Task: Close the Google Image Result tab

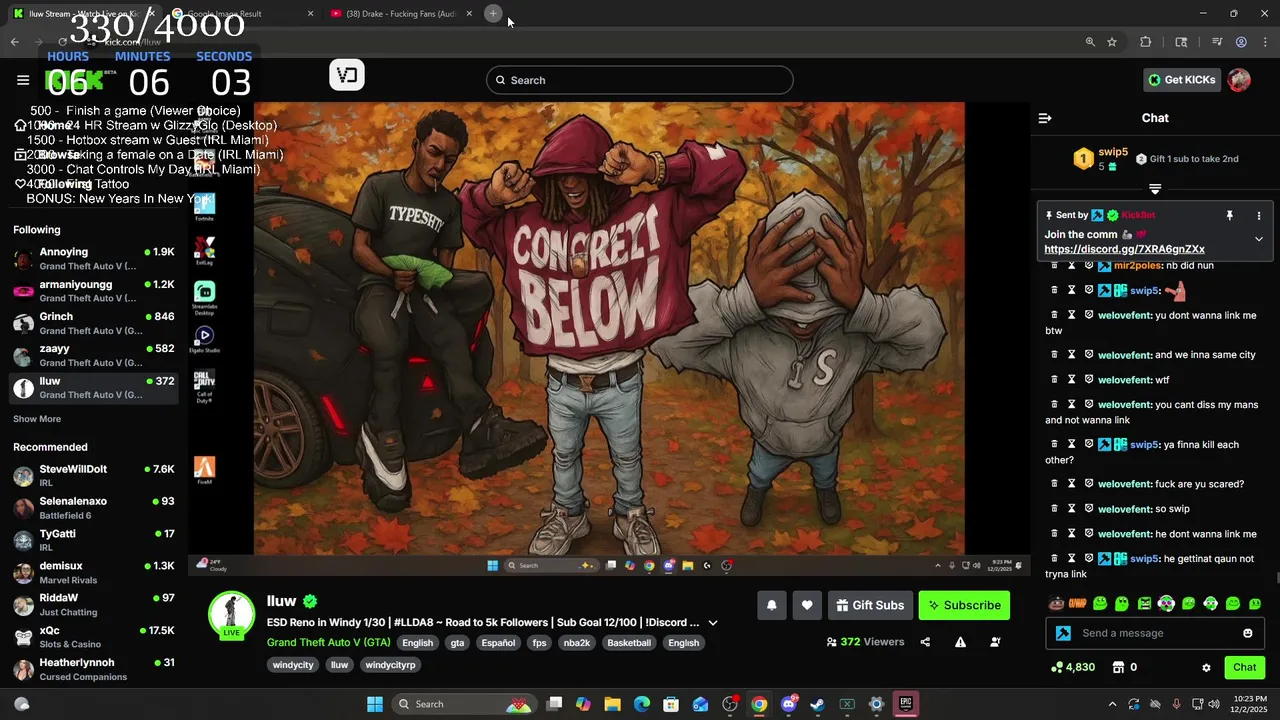Action: (310, 14)
